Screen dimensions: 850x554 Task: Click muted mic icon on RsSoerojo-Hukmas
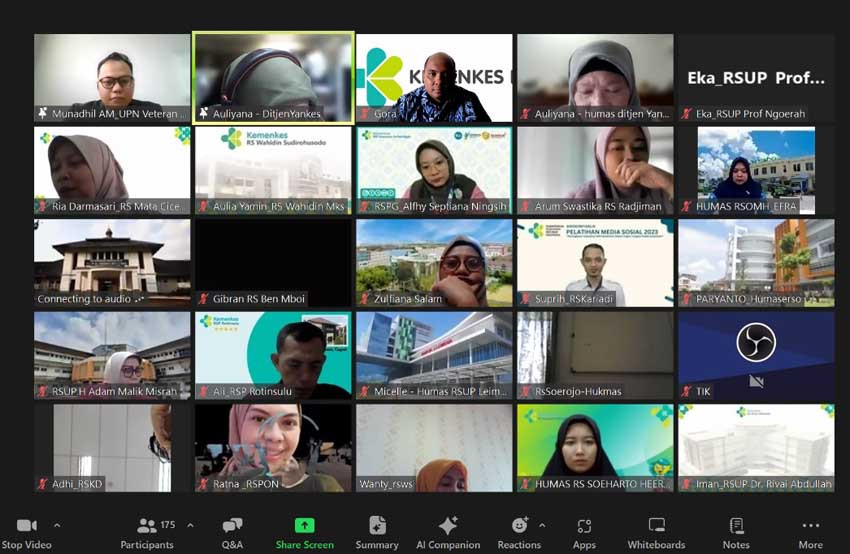click(525, 391)
